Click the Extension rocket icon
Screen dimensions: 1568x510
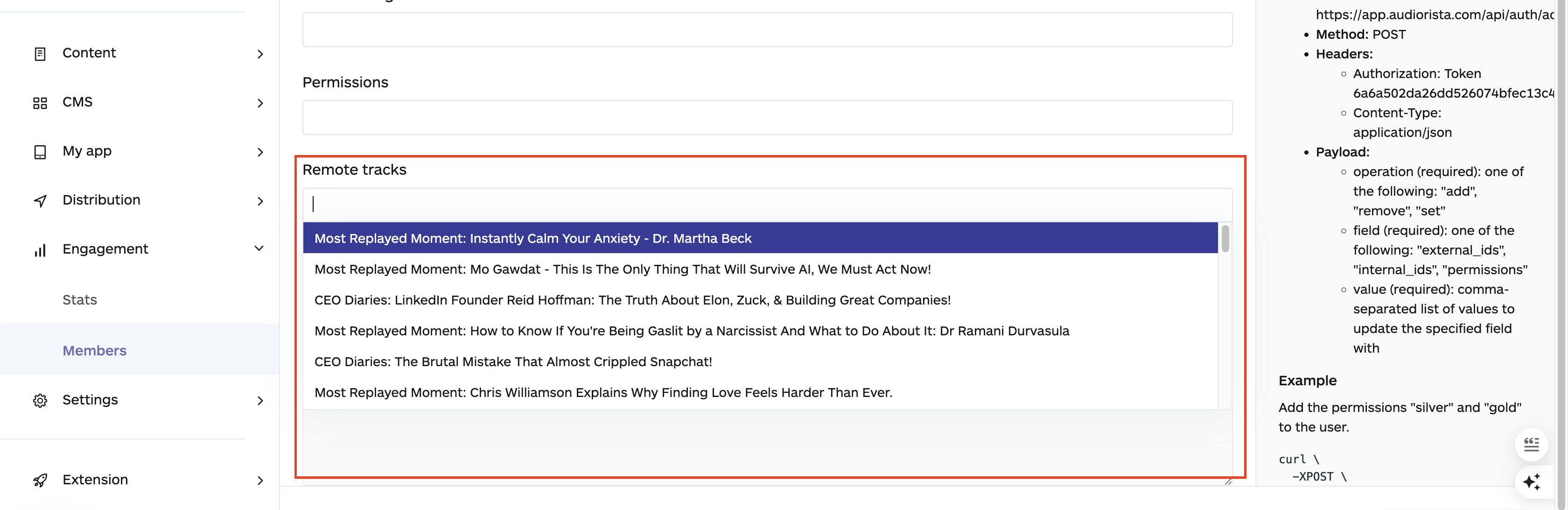click(x=40, y=480)
